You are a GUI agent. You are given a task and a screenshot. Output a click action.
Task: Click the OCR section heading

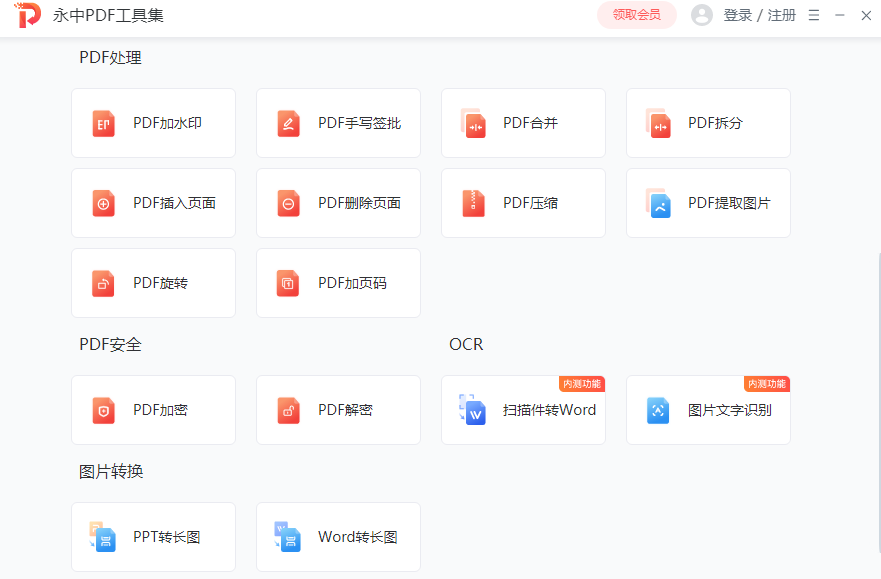pyautogui.click(x=466, y=344)
